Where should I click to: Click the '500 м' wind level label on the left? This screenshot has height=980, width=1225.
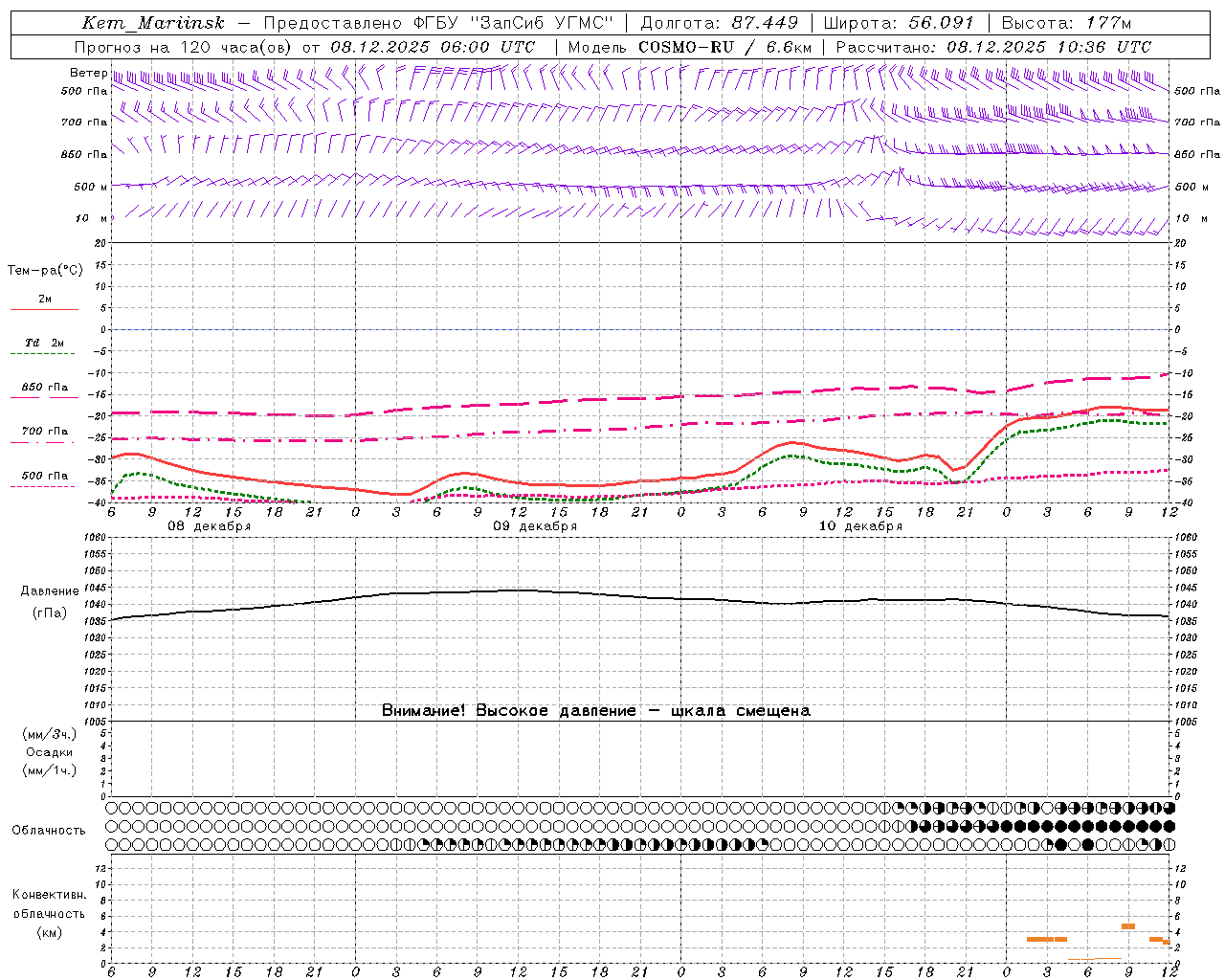(x=91, y=187)
